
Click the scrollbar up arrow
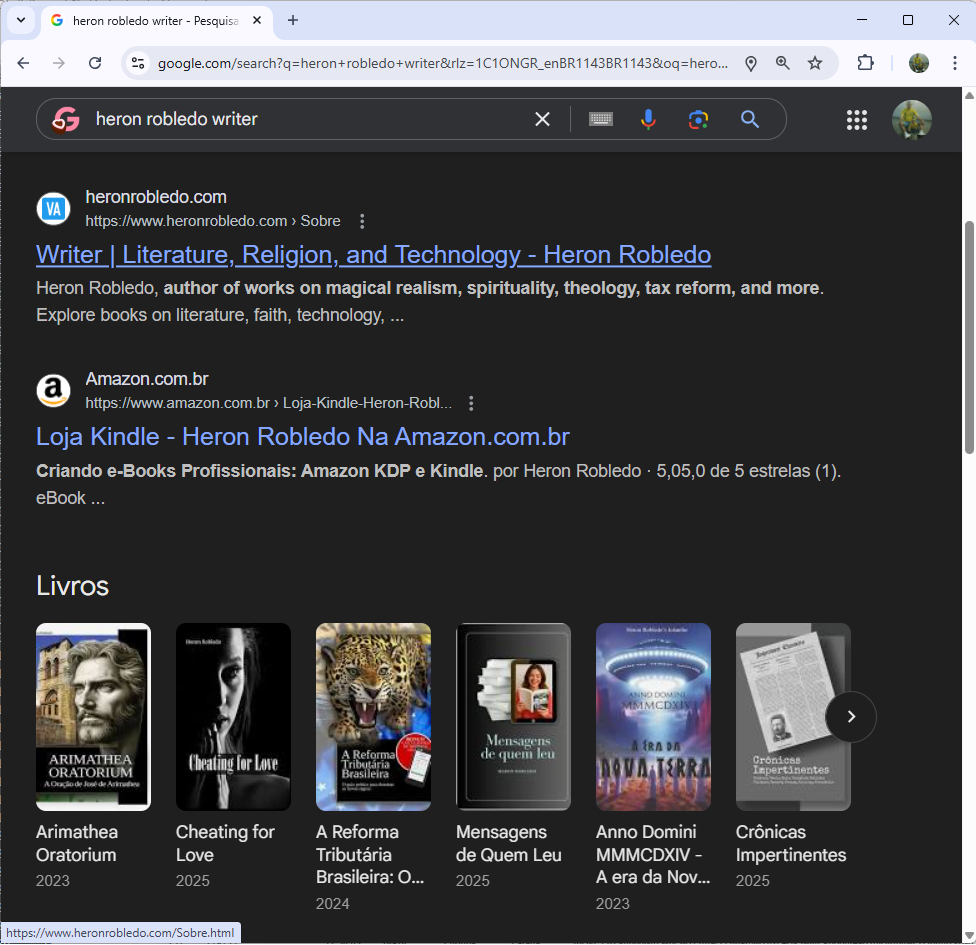969,96
